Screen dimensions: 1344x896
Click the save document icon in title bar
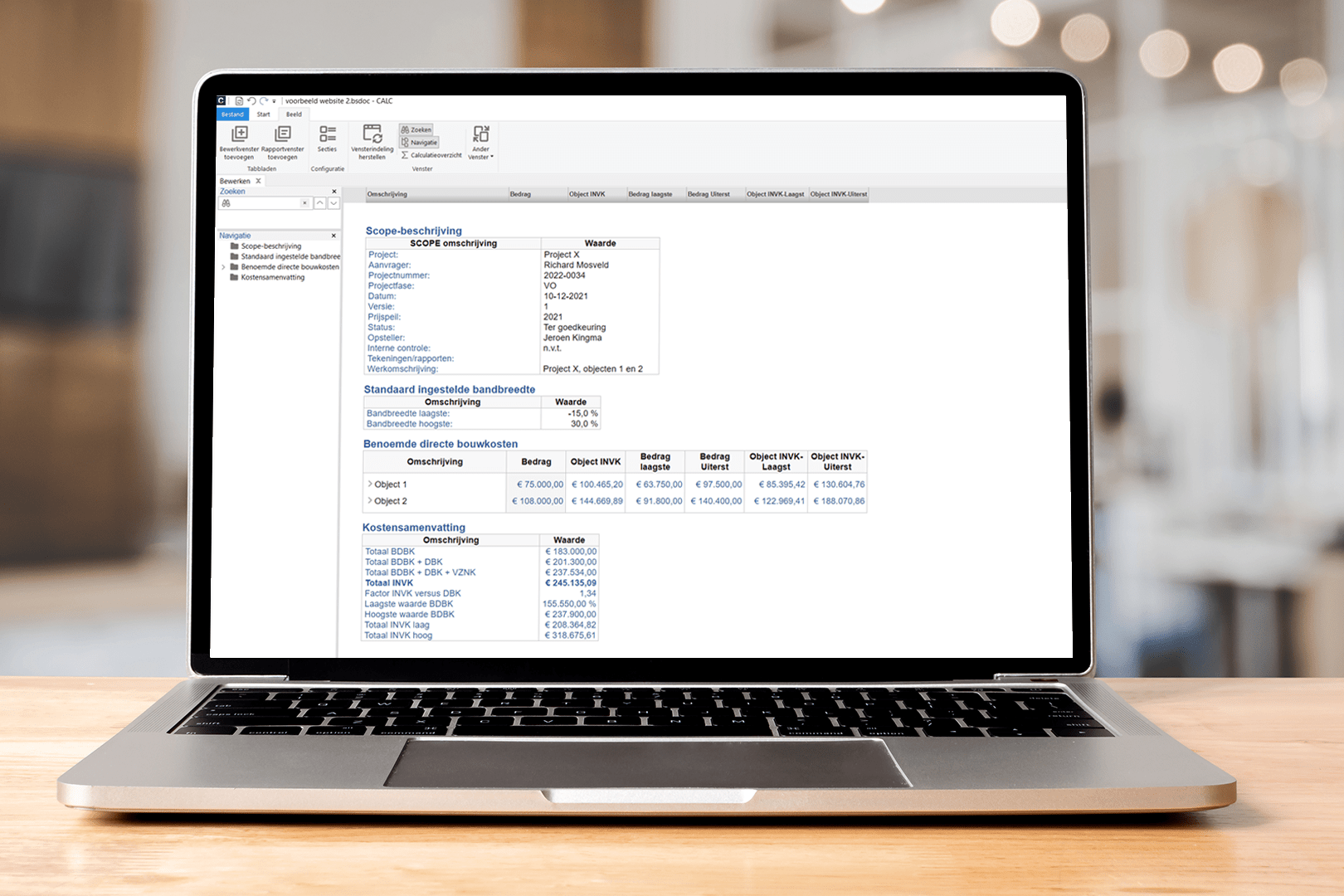(x=239, y=101)
